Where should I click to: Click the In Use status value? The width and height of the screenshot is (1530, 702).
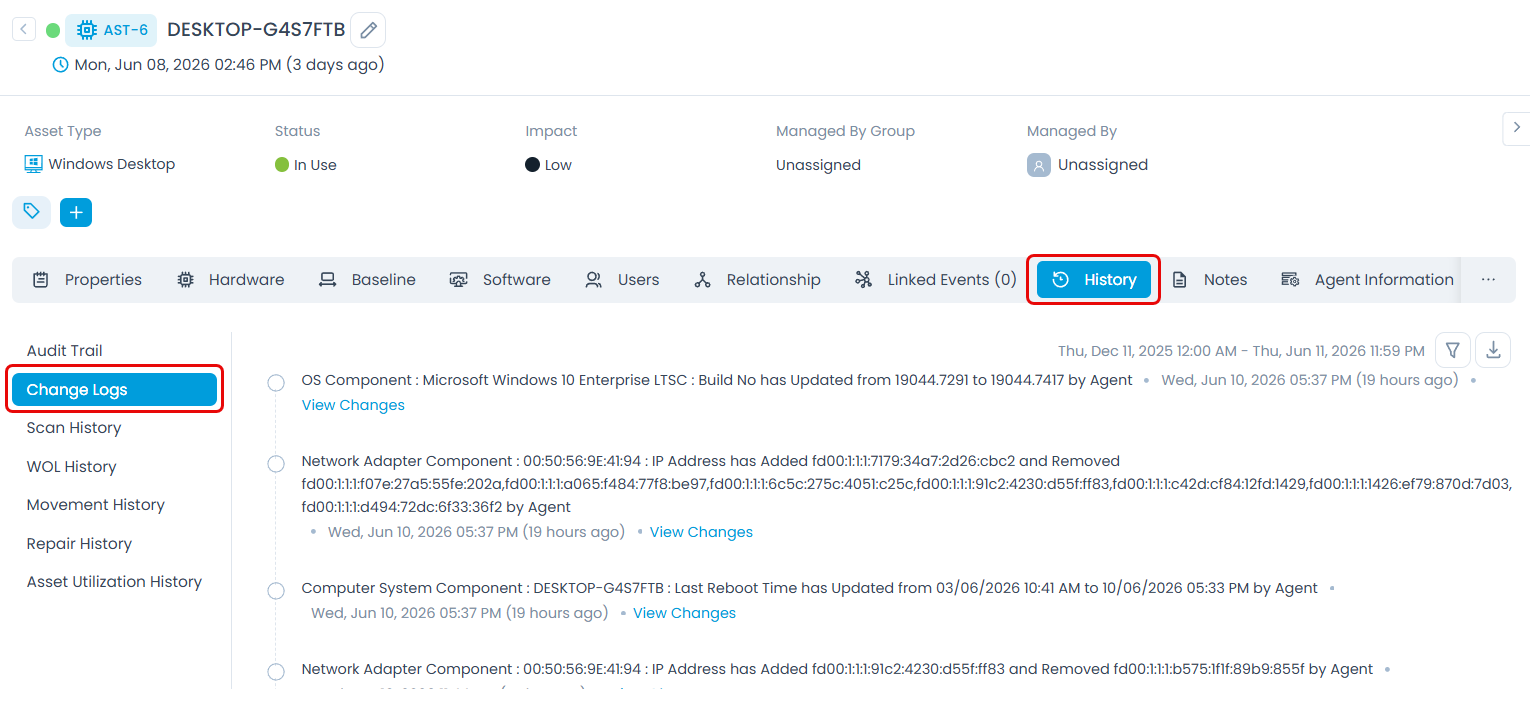click(x=306, y=165)
